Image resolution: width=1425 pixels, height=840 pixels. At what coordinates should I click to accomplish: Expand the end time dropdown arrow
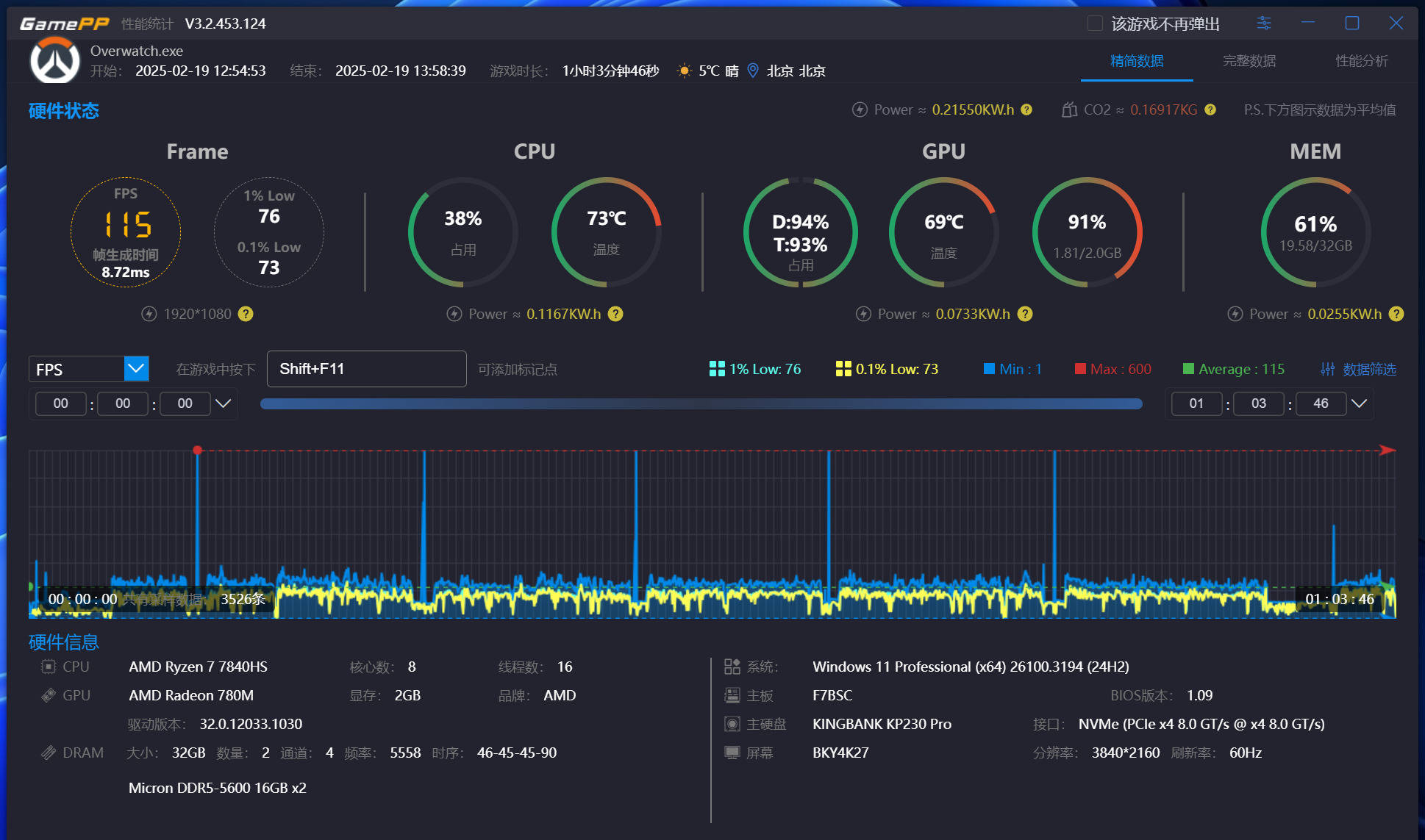pos(1360,403)
